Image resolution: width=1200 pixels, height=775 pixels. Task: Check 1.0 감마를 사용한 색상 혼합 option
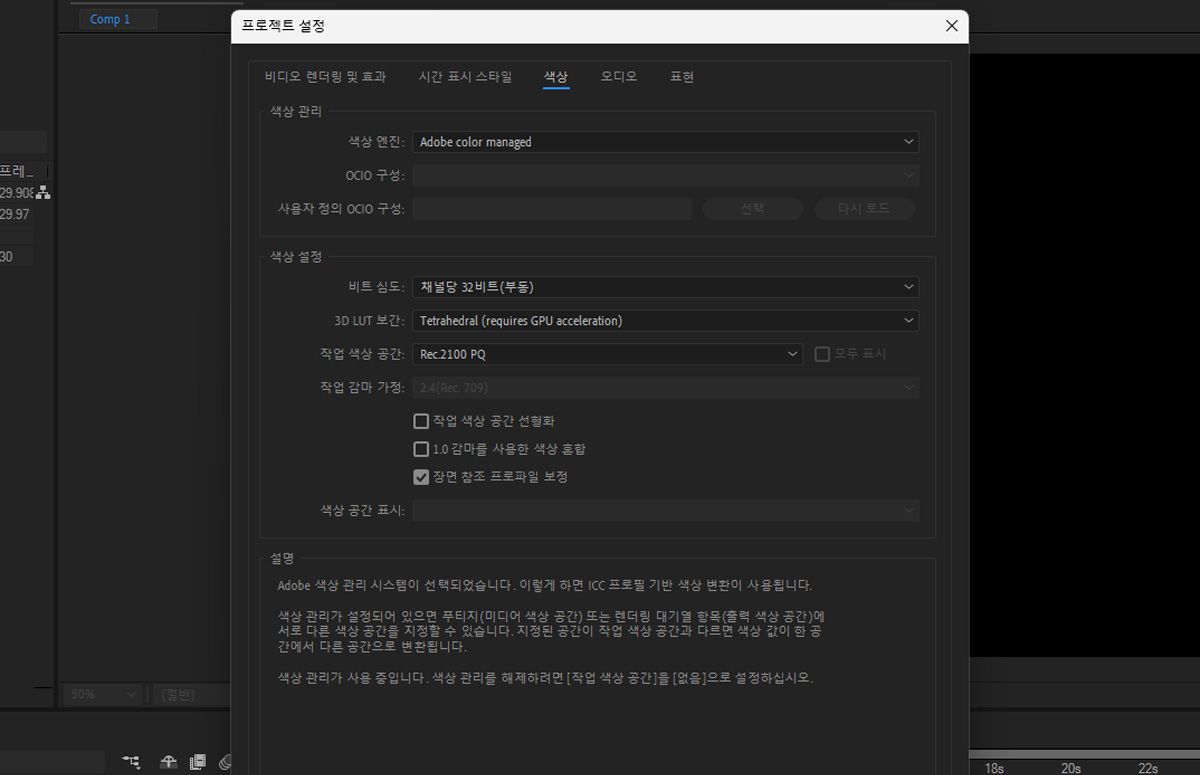[x=421, y=448]
